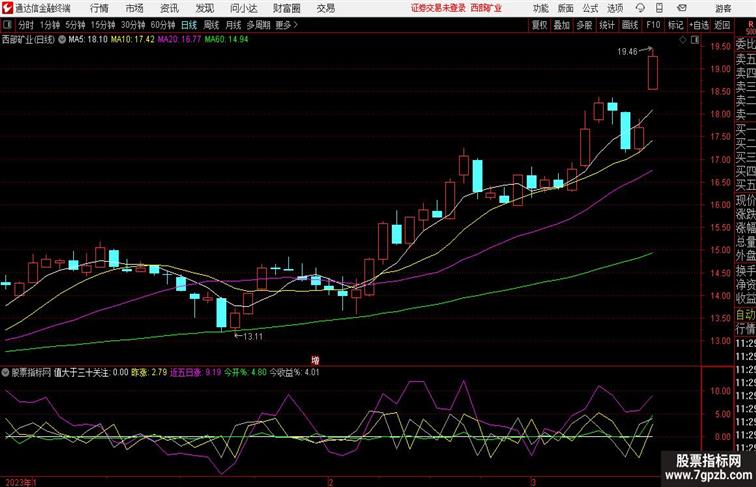
Task: Toggle the left panel icon beside 分时
Action: [x=7, y=25]
